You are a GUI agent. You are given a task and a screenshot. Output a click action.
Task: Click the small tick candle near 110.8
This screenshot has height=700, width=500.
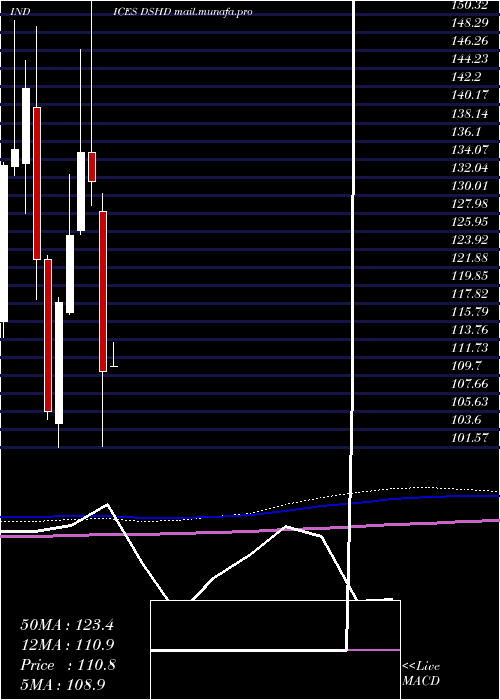point(114,355)
